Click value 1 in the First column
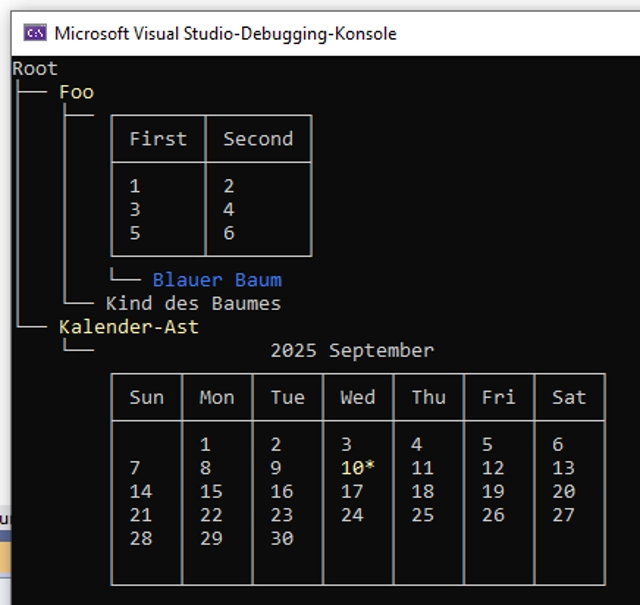Screen dimensions: 640x605 (x=135, y=186)
